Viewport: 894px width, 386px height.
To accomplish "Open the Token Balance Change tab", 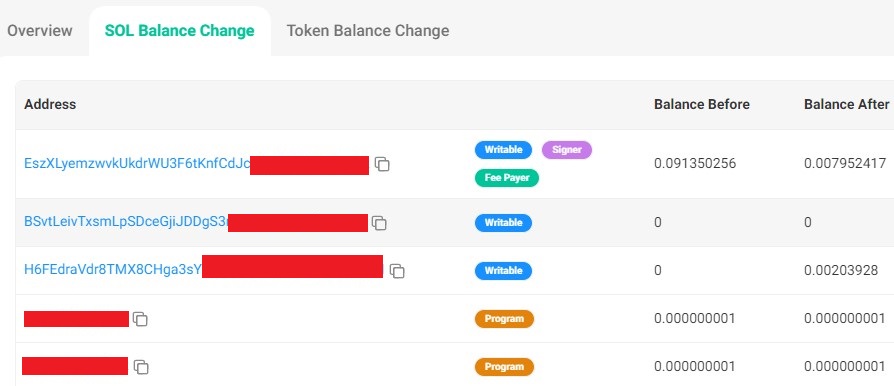I will click(x=368, y=30).
